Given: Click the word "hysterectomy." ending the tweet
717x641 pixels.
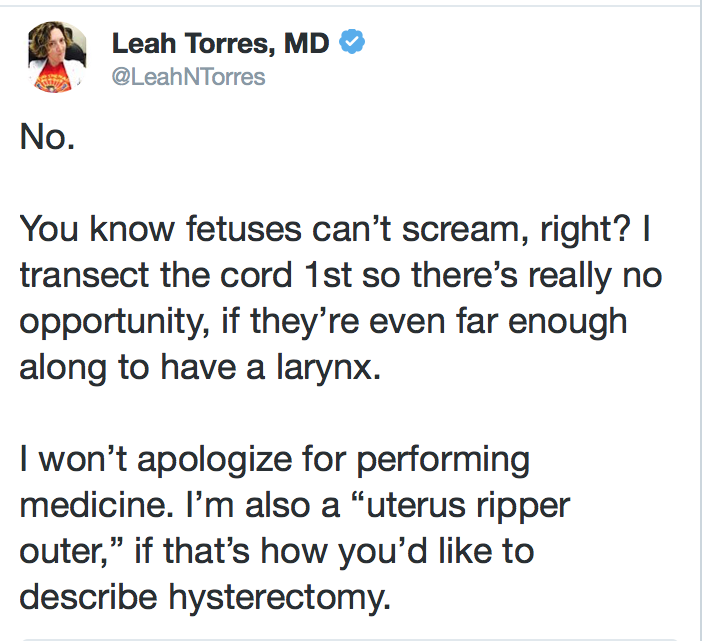Looking at the screenshot, I should click(x=280, y=599).
